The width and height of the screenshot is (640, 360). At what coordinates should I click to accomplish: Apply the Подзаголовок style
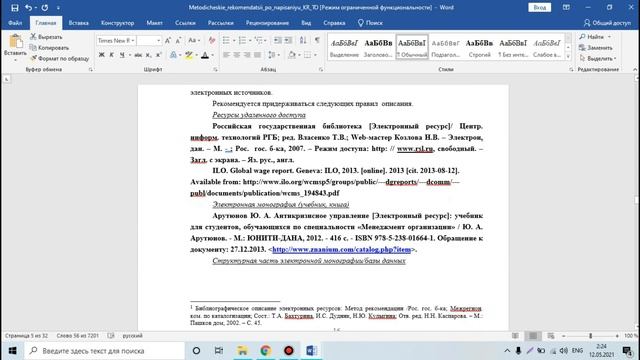click(x=445, y=47)
